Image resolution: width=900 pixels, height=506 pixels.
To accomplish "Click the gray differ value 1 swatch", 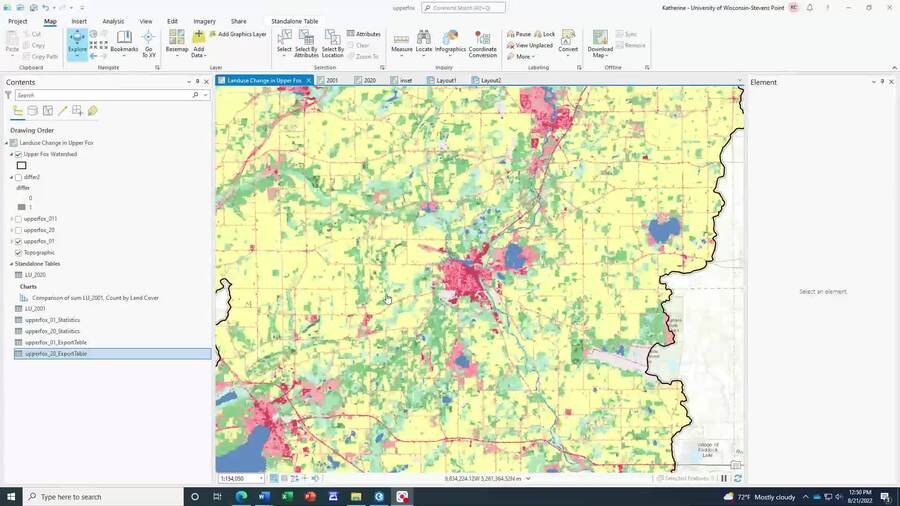I will coord(22,207).
